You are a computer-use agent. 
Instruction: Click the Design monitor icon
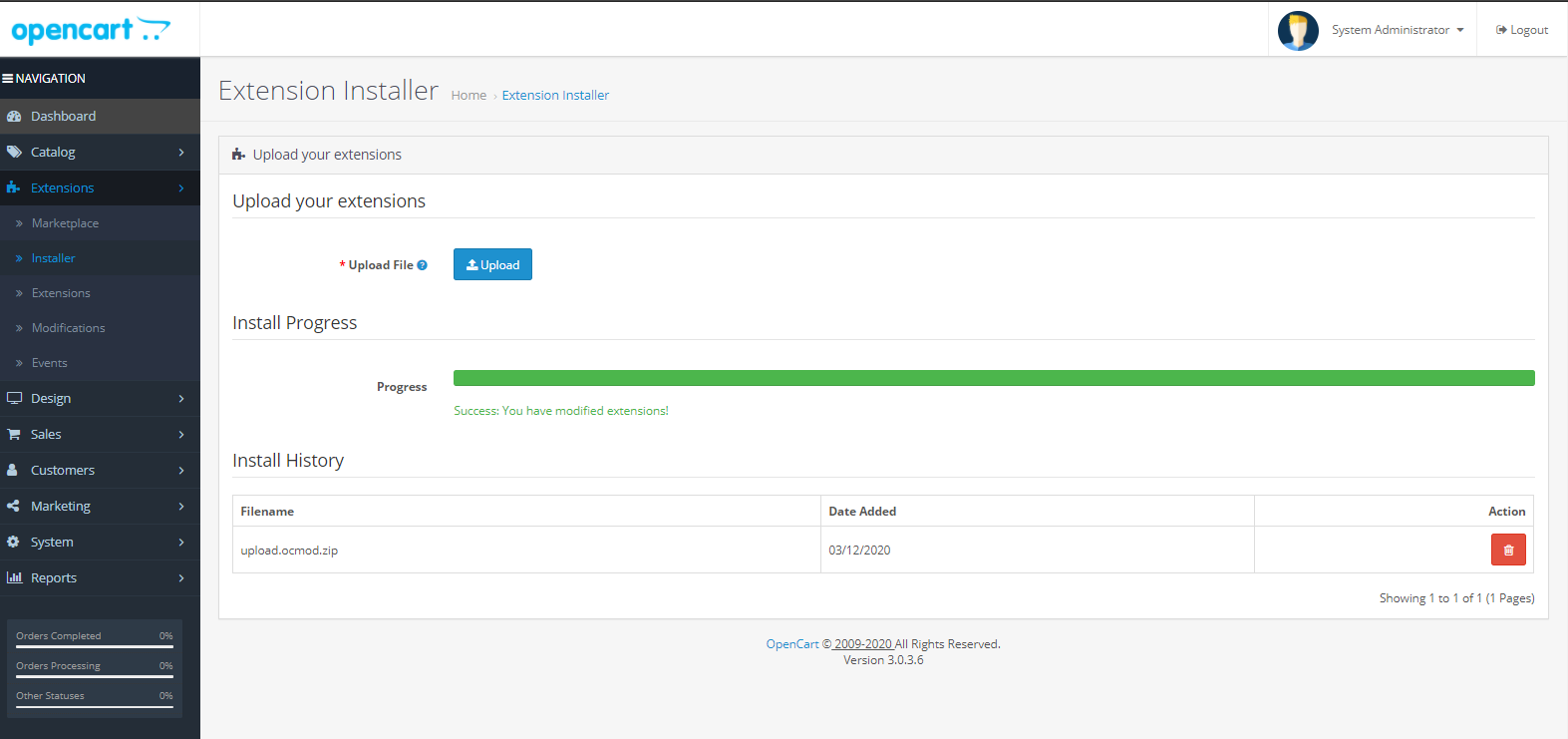coord(14,398)
